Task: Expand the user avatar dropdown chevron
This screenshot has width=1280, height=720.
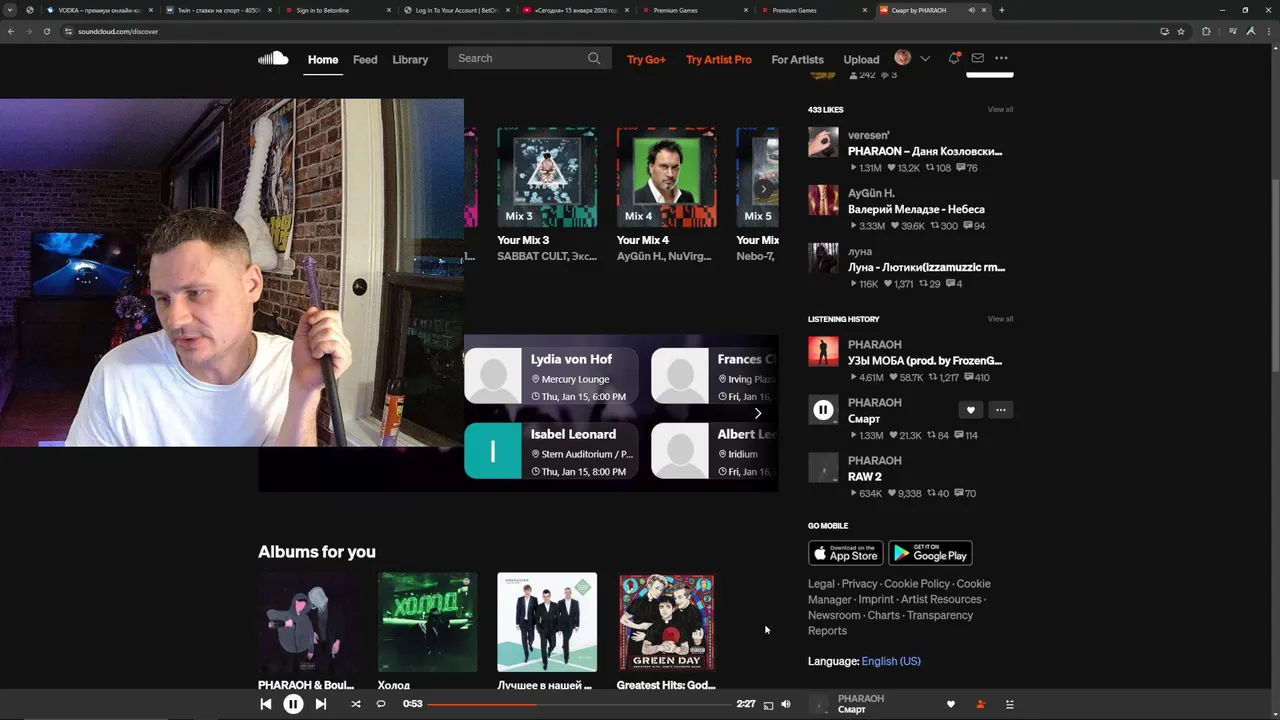Action: pos(925,59)
